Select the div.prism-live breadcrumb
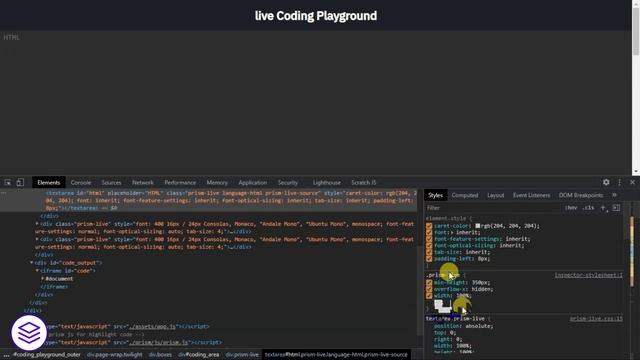 pyautogui.click(x=242, y=355)
